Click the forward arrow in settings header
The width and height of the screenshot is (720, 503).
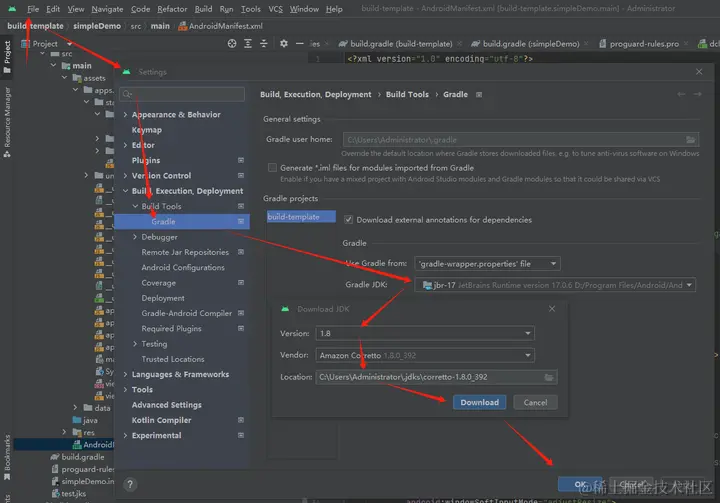(x=698, y=94)
